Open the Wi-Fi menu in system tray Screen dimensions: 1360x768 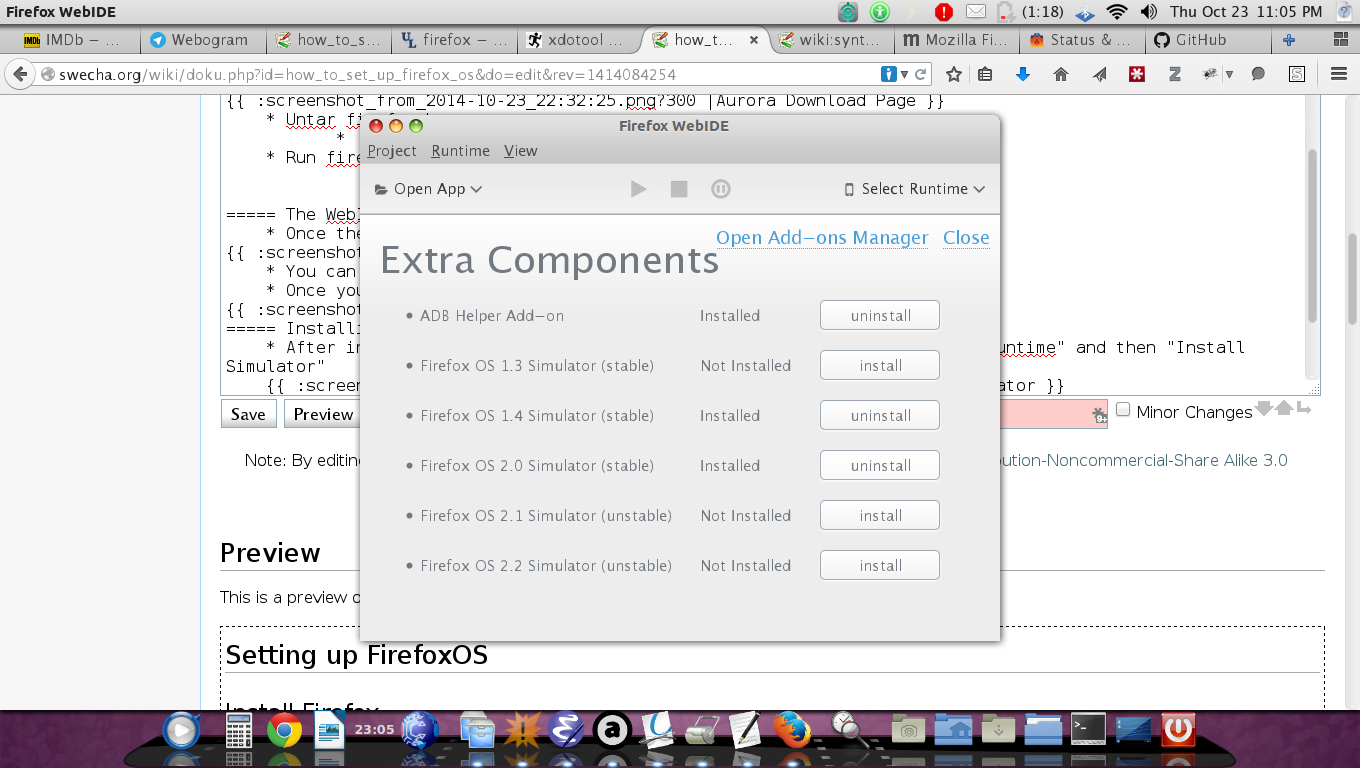coord(1117,12)
